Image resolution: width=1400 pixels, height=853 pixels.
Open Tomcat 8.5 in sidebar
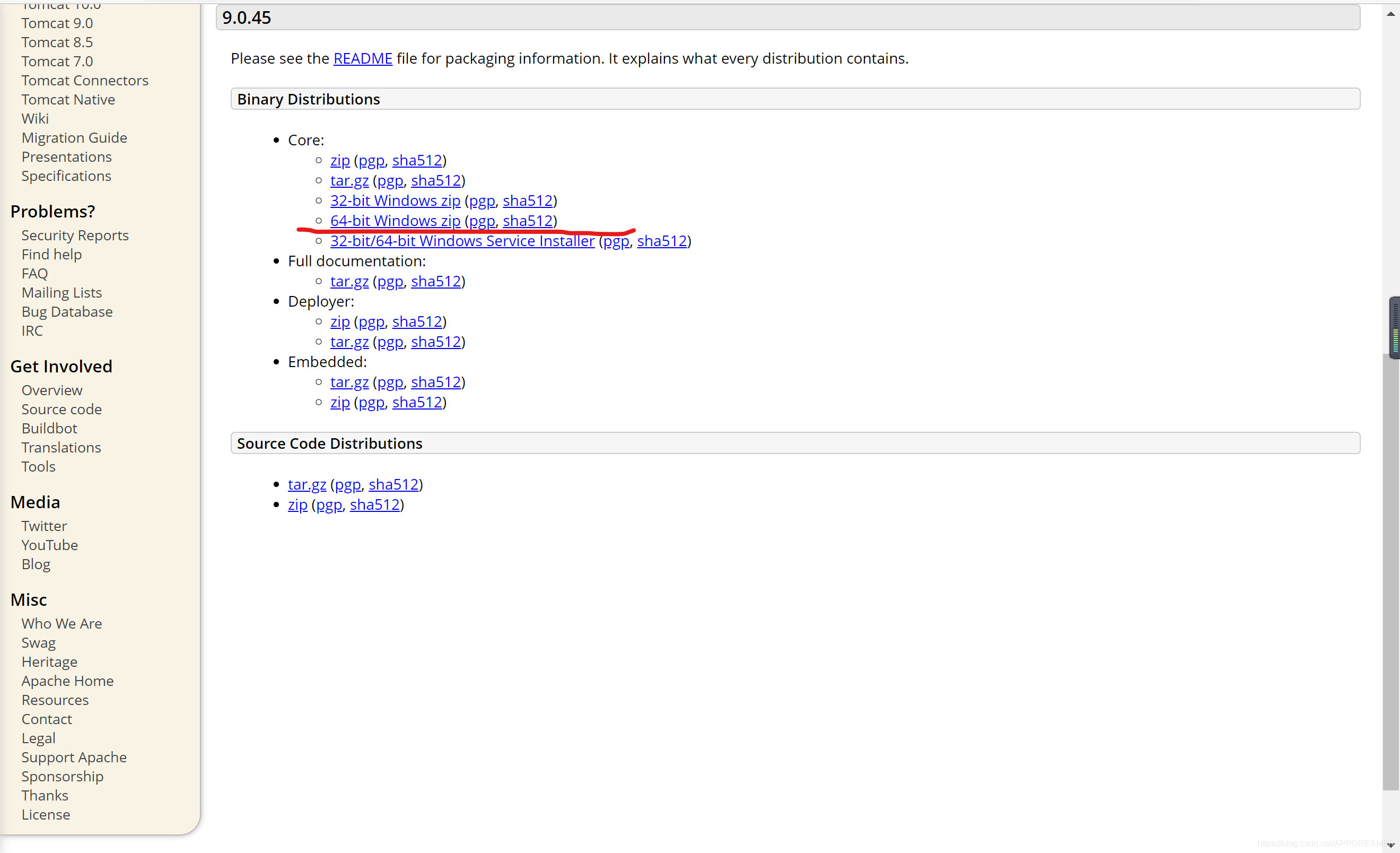[57, 42]
